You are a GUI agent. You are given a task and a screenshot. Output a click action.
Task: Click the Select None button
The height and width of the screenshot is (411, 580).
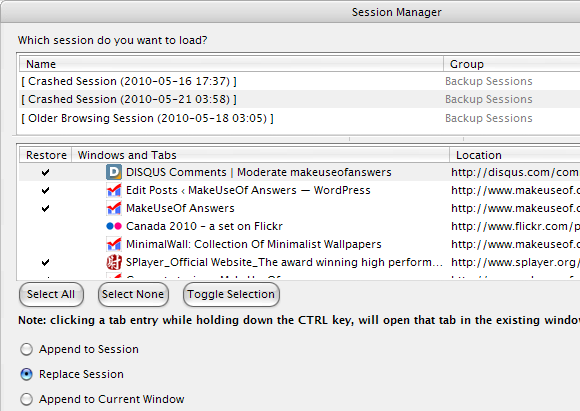[133, 294]
